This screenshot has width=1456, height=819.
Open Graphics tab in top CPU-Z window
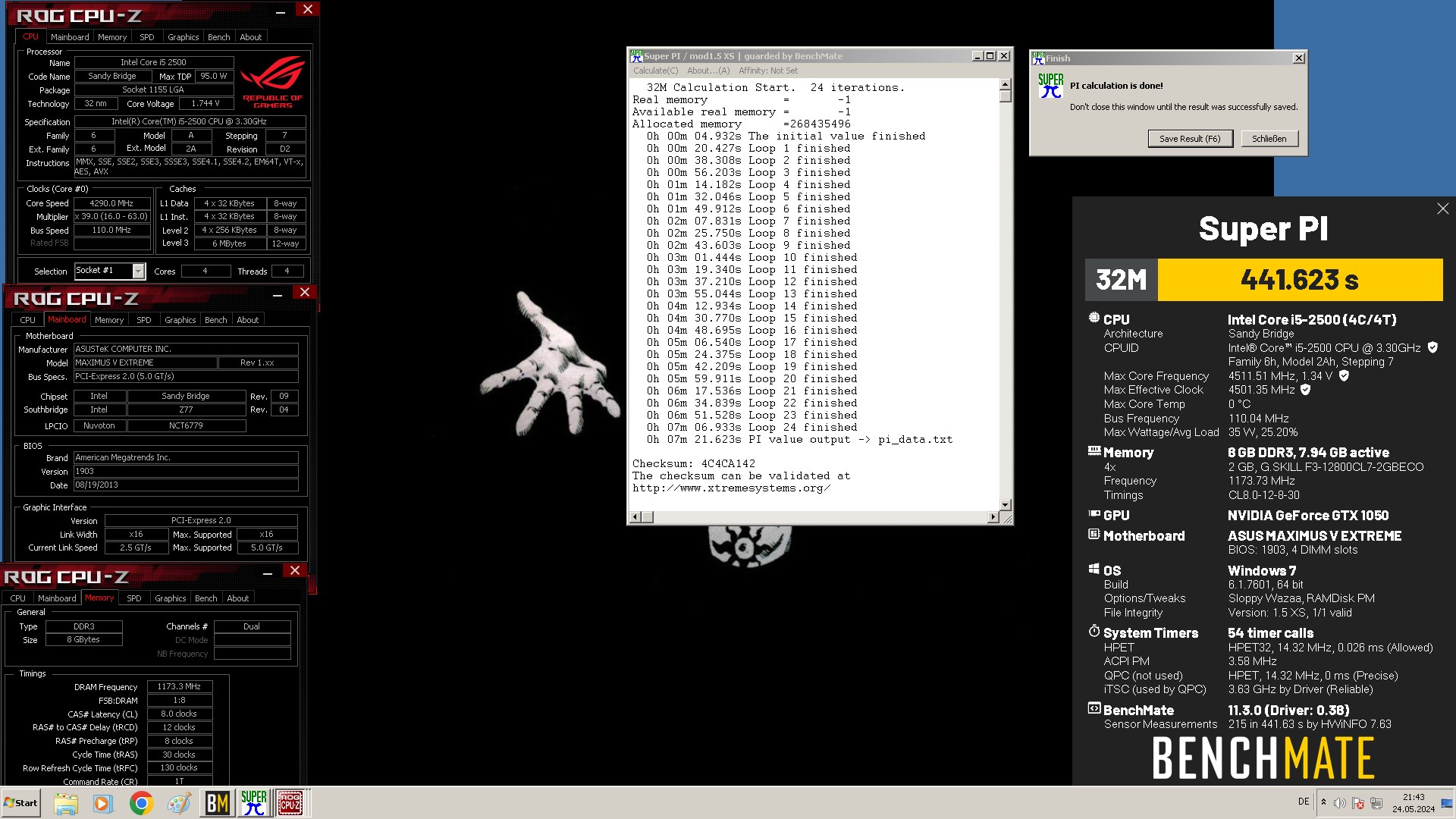[x=183, y=37]
